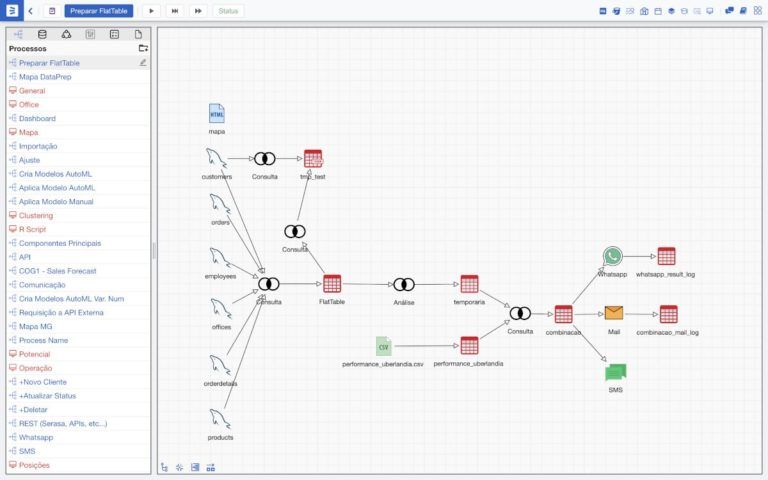
Task: Select the SMS message node
Action: [x=616, y=373]
